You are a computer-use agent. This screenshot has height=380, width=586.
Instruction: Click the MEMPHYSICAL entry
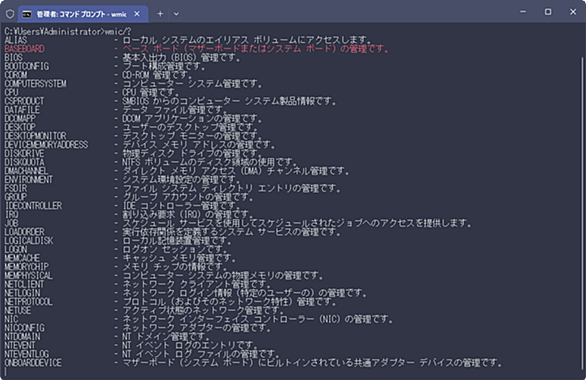tap(29, 275)
